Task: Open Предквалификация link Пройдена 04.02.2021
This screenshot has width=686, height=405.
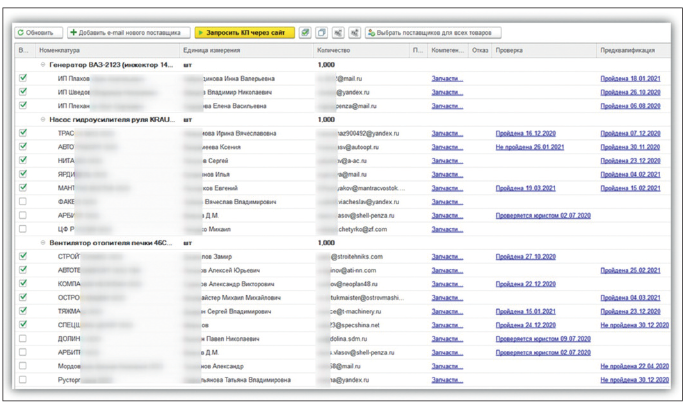Action: [630, 175]
